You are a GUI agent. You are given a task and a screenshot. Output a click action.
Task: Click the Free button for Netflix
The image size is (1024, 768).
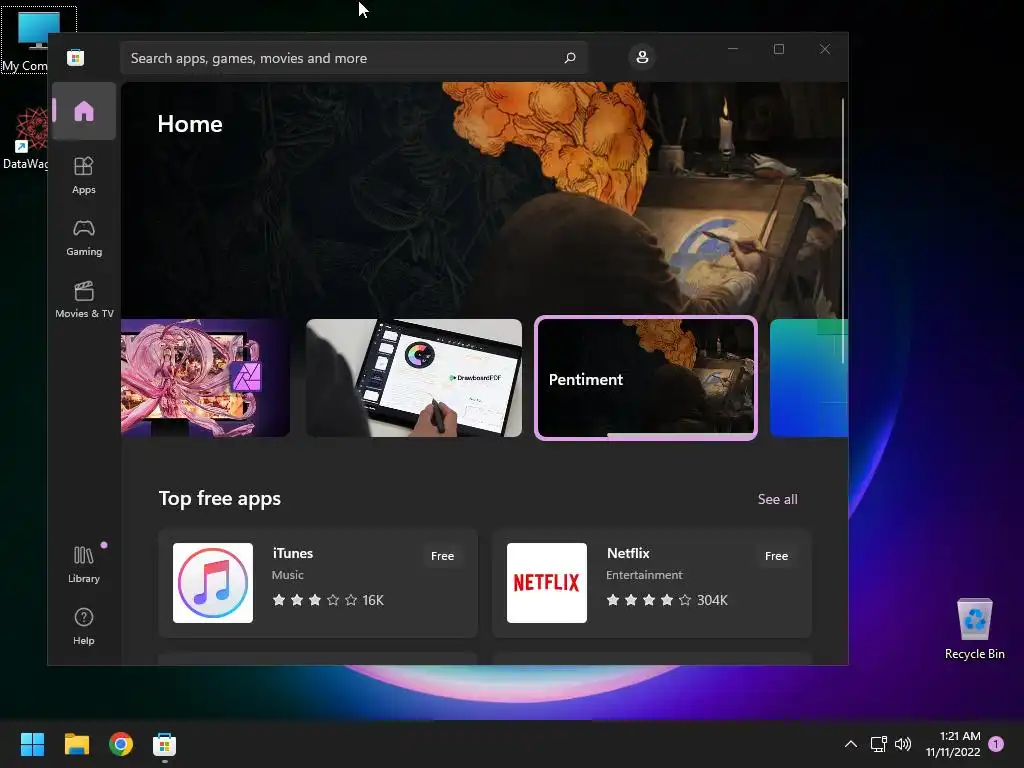[x=776, y=556]
